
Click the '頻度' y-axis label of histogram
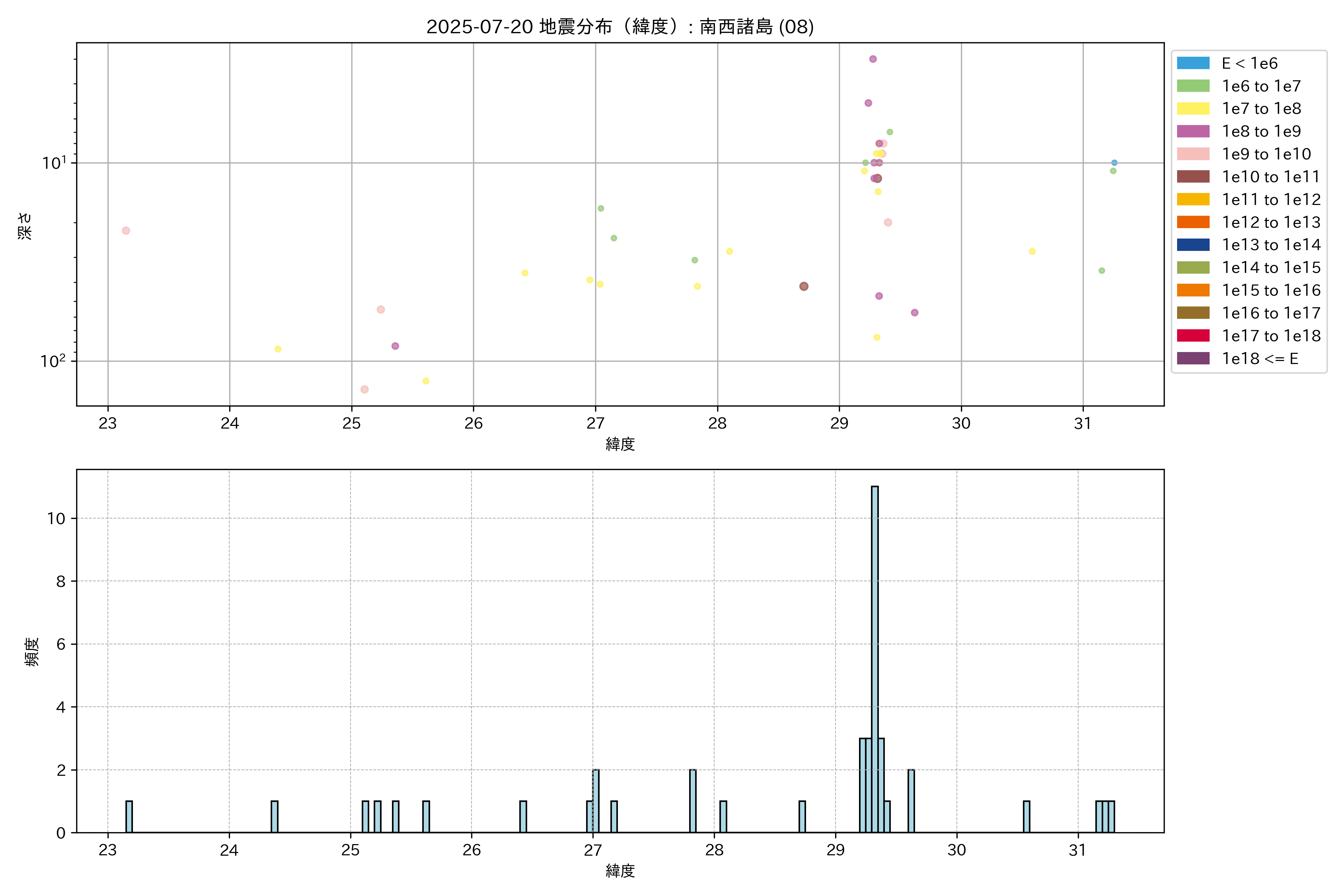(x=32, y=651)
